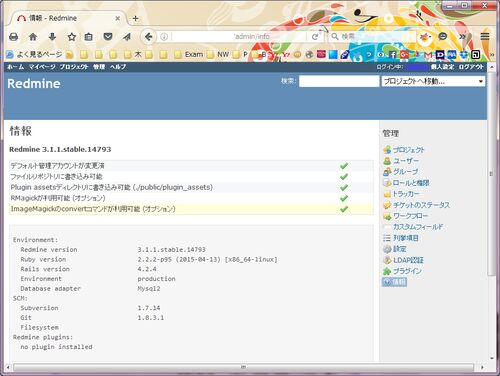Click the ImageMagick convert command row
The width and height of the screenshot is (500, 376).
[191, 209]
